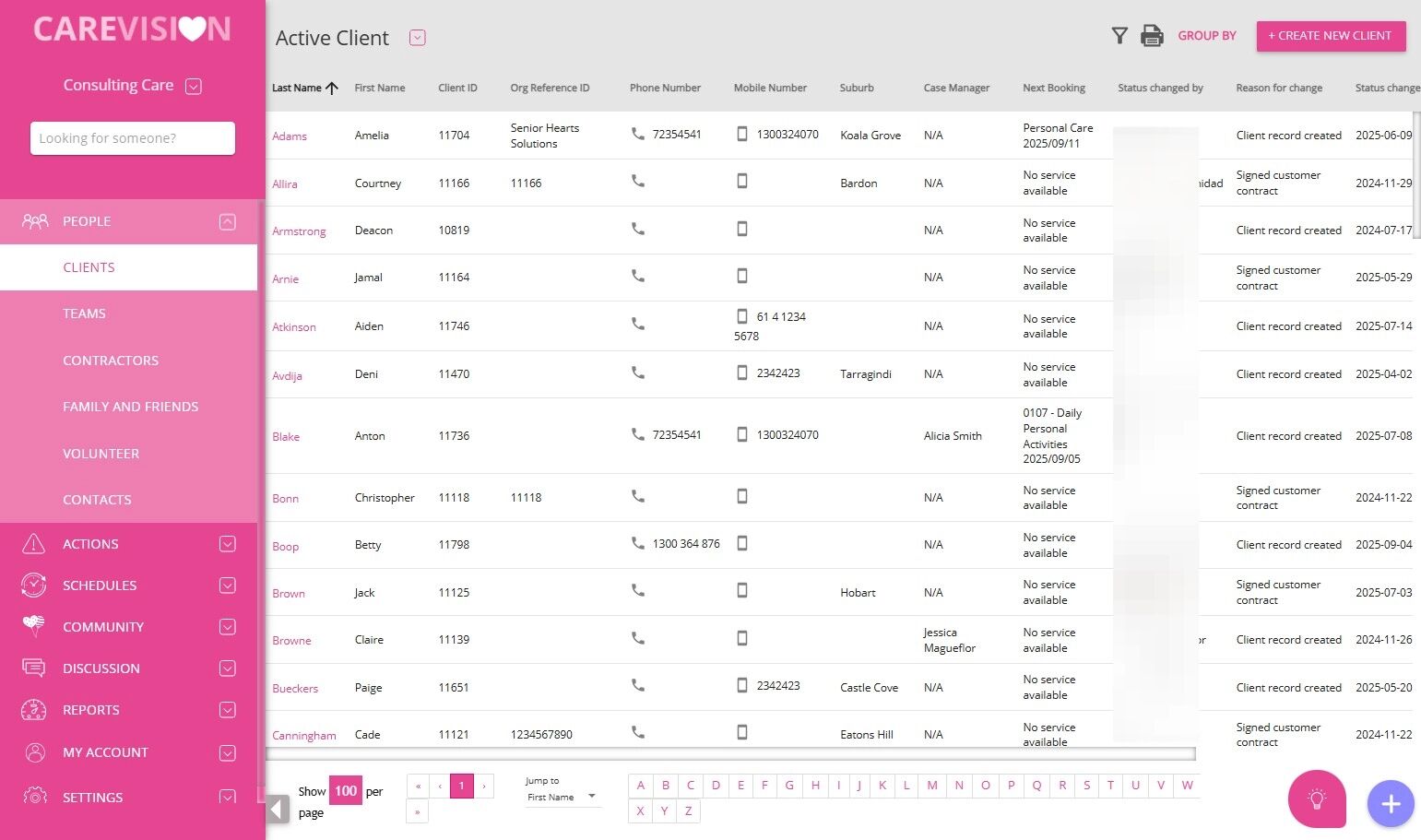The width and height of the screenshot is (1421, 840).
Task: Open the Jump to First Name dropdown
Action: click(x=562, y=797)
